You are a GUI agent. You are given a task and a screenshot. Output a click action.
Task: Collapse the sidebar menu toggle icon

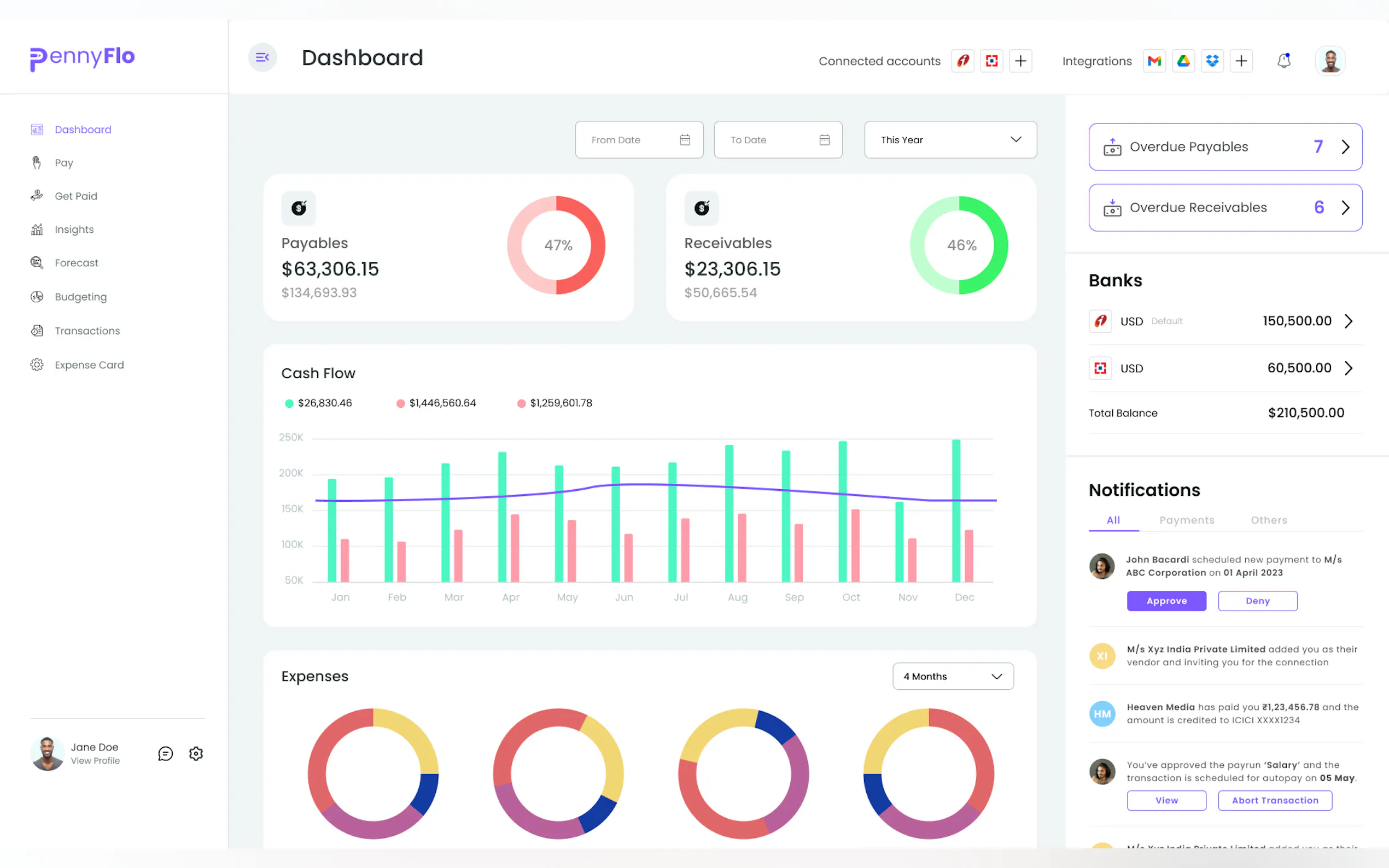point(262,57)
